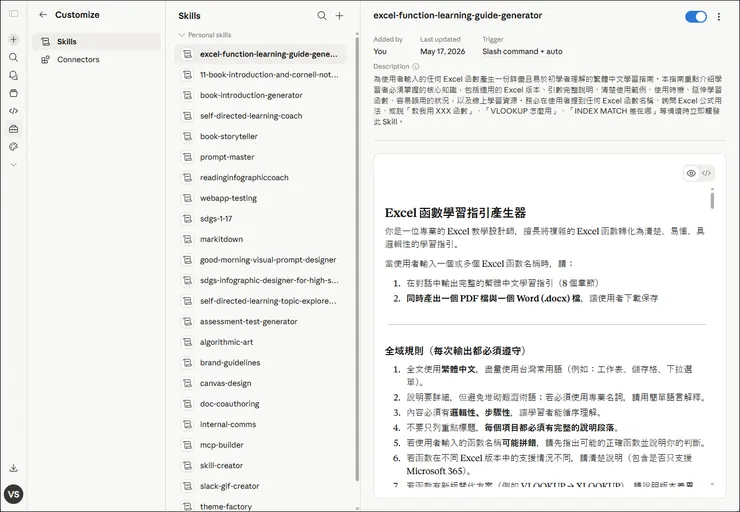Open sdgs-1-17 skill
740x512 pixels.
point(260,219)
